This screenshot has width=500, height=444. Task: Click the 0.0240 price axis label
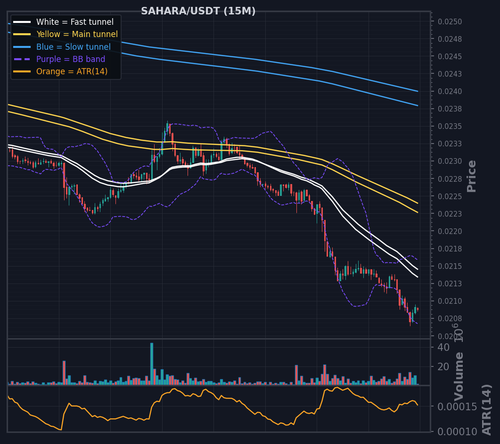coord(450,91)
